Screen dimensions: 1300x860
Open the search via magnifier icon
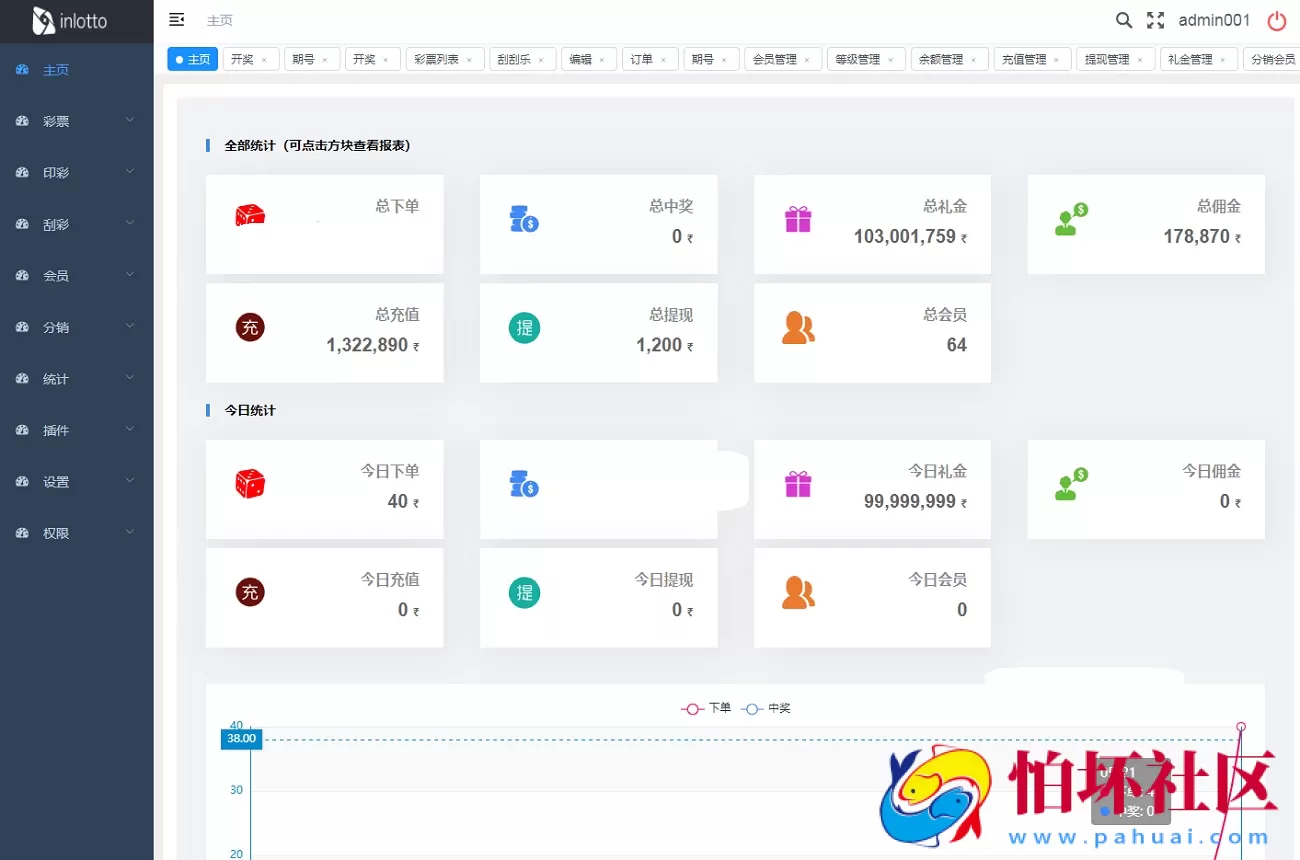[x=1123, y=20]
